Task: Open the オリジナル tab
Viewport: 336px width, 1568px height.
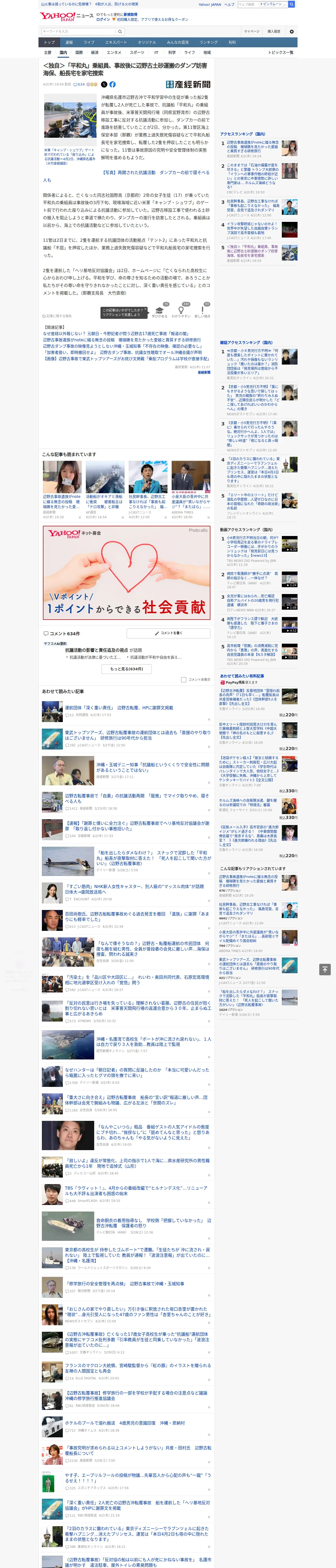Action: point(147,43)
